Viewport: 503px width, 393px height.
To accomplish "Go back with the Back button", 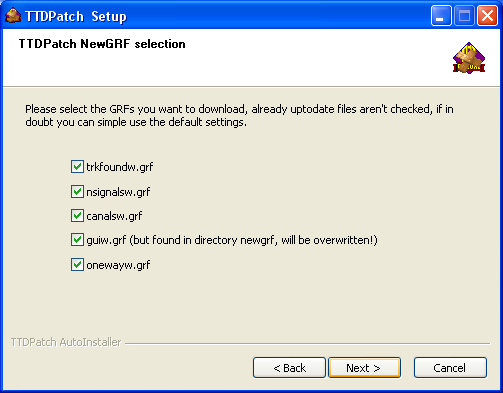I will (289, 368).
